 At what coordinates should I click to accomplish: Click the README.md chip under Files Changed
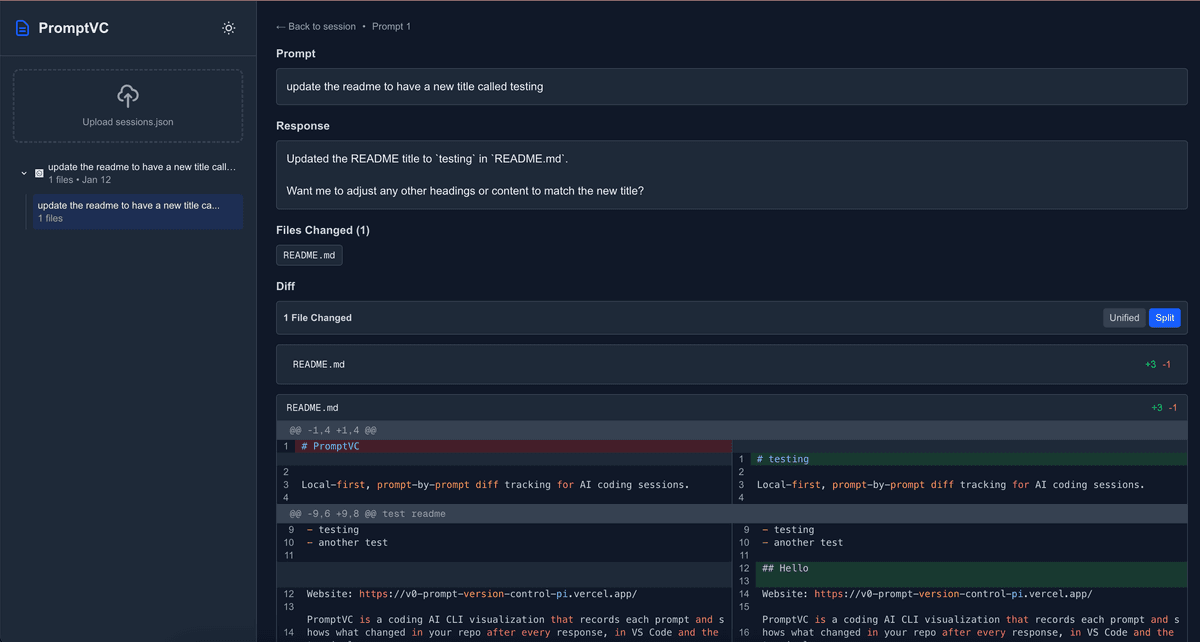pos(309,255)
